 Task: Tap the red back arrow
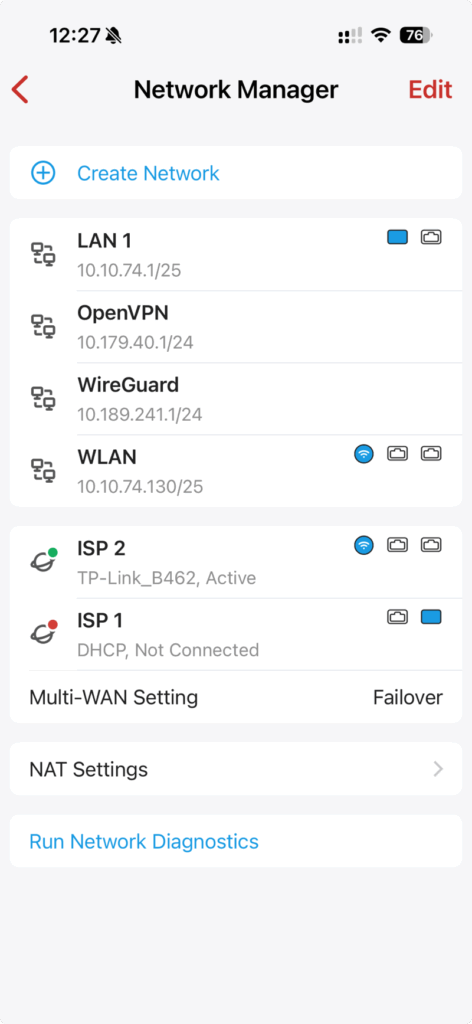coord(20,89)
